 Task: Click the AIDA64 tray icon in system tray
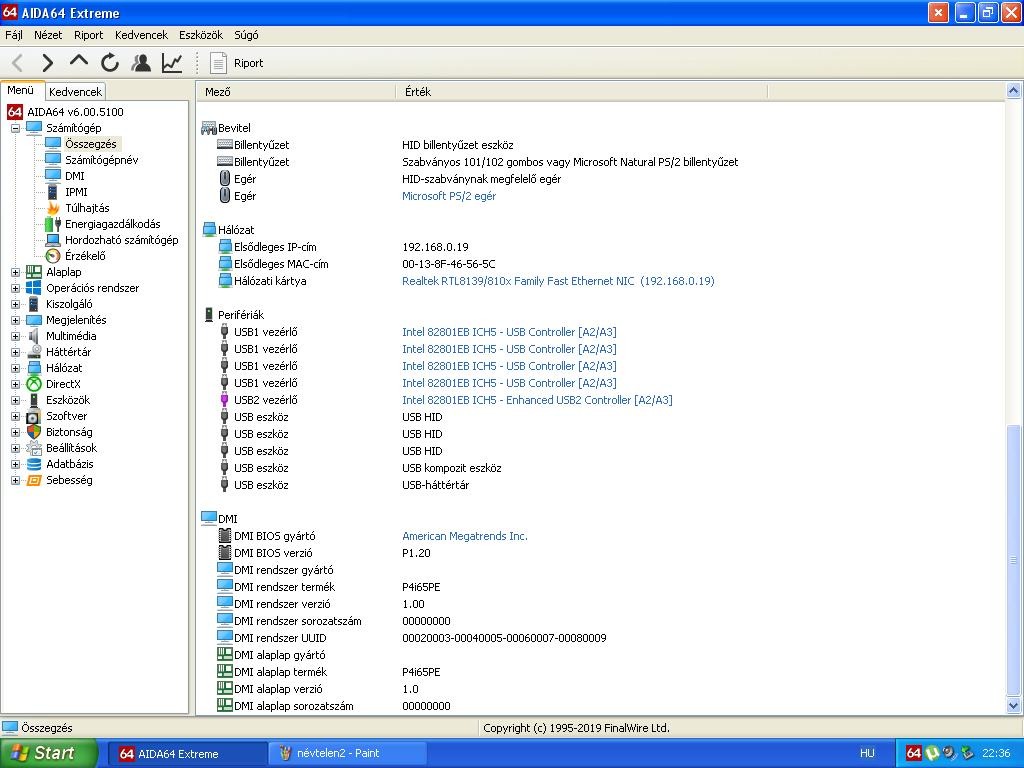click(914, 753)
